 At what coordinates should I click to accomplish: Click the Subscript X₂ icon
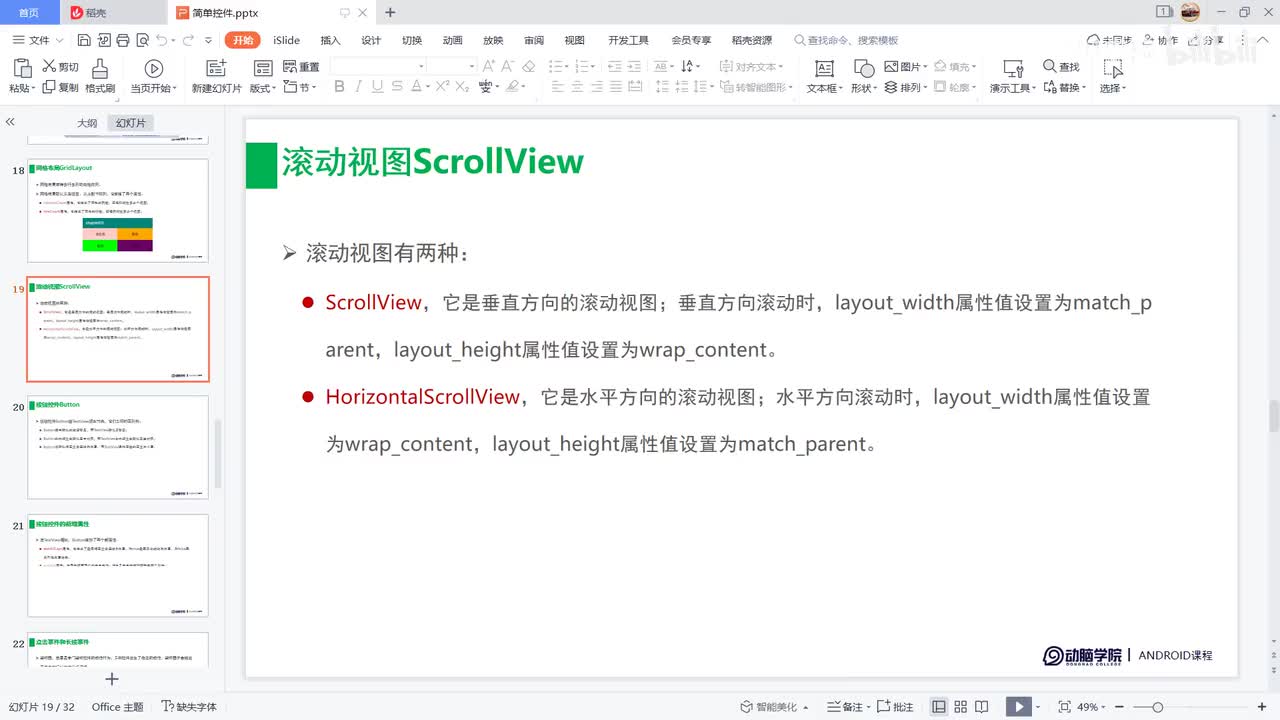(x=462, y=87)
